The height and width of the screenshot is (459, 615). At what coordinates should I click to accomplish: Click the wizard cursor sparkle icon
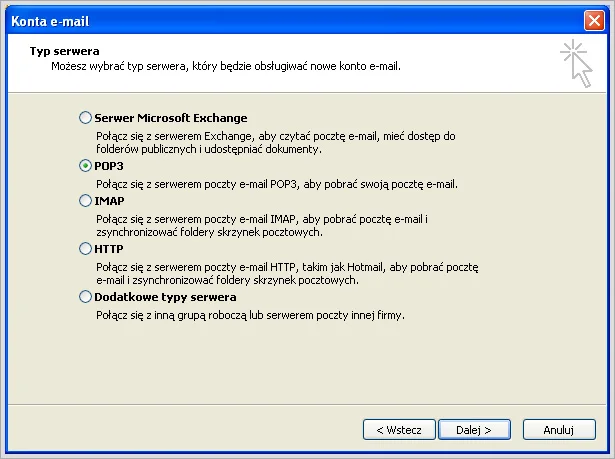576,62
